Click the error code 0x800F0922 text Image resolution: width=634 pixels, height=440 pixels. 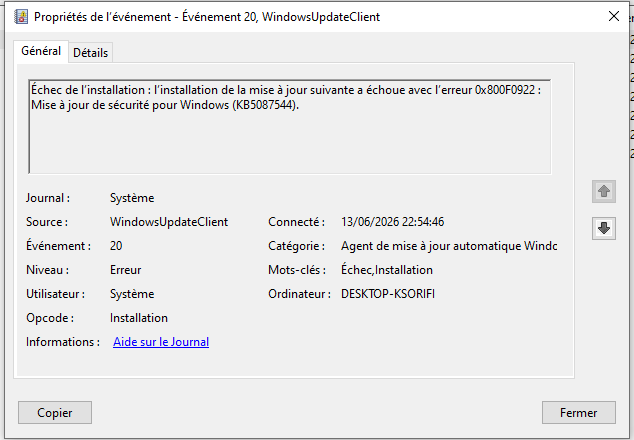point(505,90)
